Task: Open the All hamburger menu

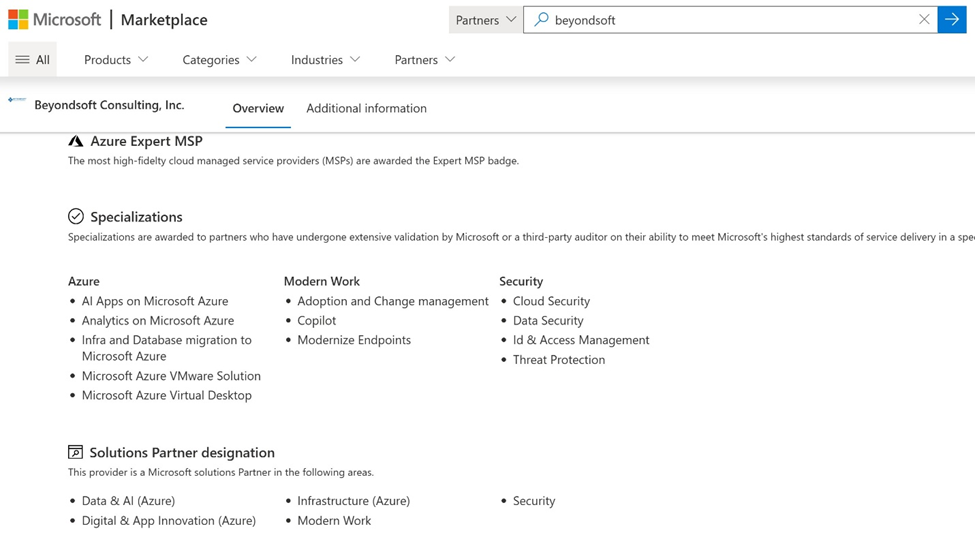Action: [32, 60]
